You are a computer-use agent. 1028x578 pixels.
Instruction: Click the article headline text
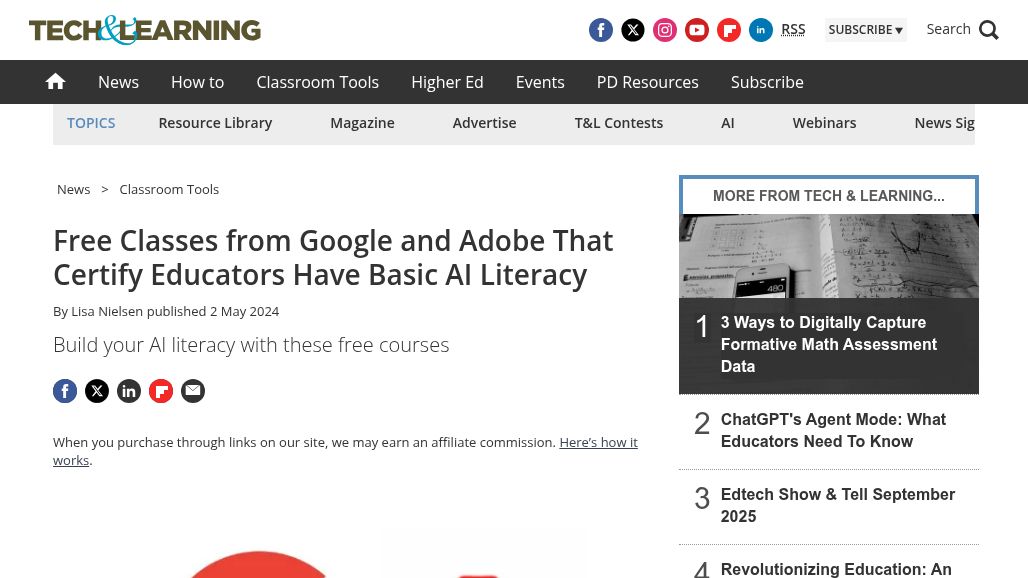click(x=333, y=258)
